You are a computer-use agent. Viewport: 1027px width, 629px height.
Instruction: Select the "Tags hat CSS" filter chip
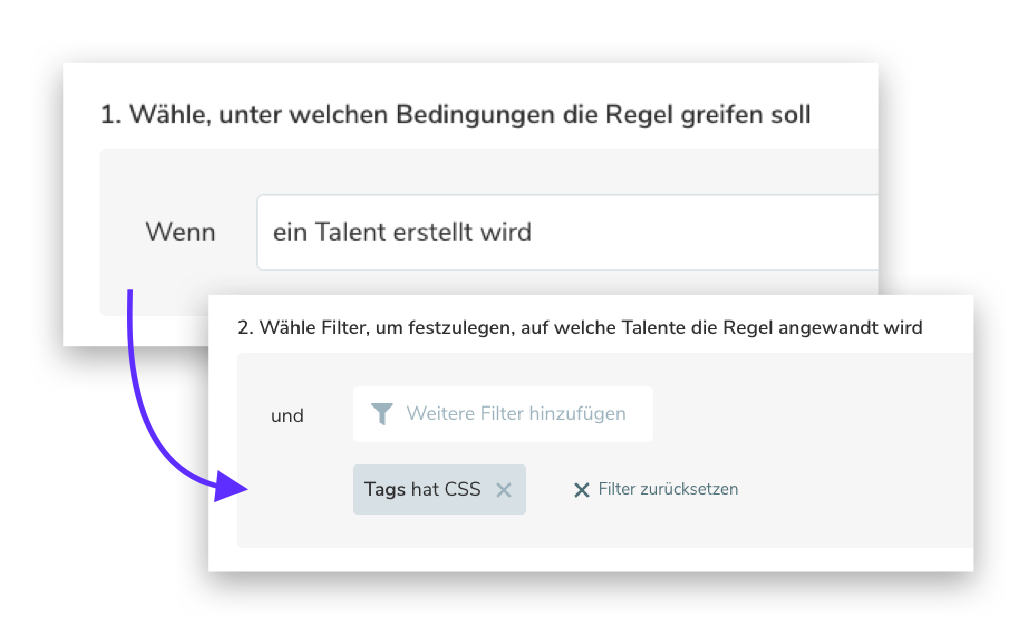[x=422, y=490]
